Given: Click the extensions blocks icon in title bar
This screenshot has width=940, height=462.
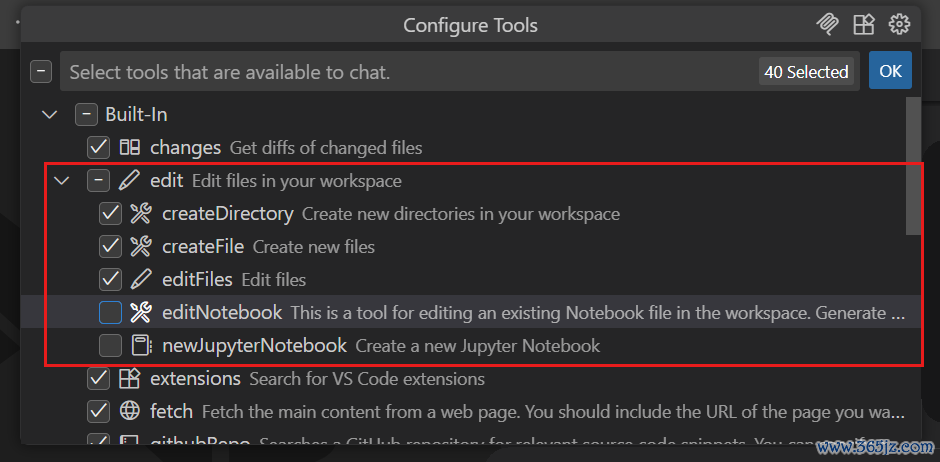Looking at the screenshot, I should point(863,25).
